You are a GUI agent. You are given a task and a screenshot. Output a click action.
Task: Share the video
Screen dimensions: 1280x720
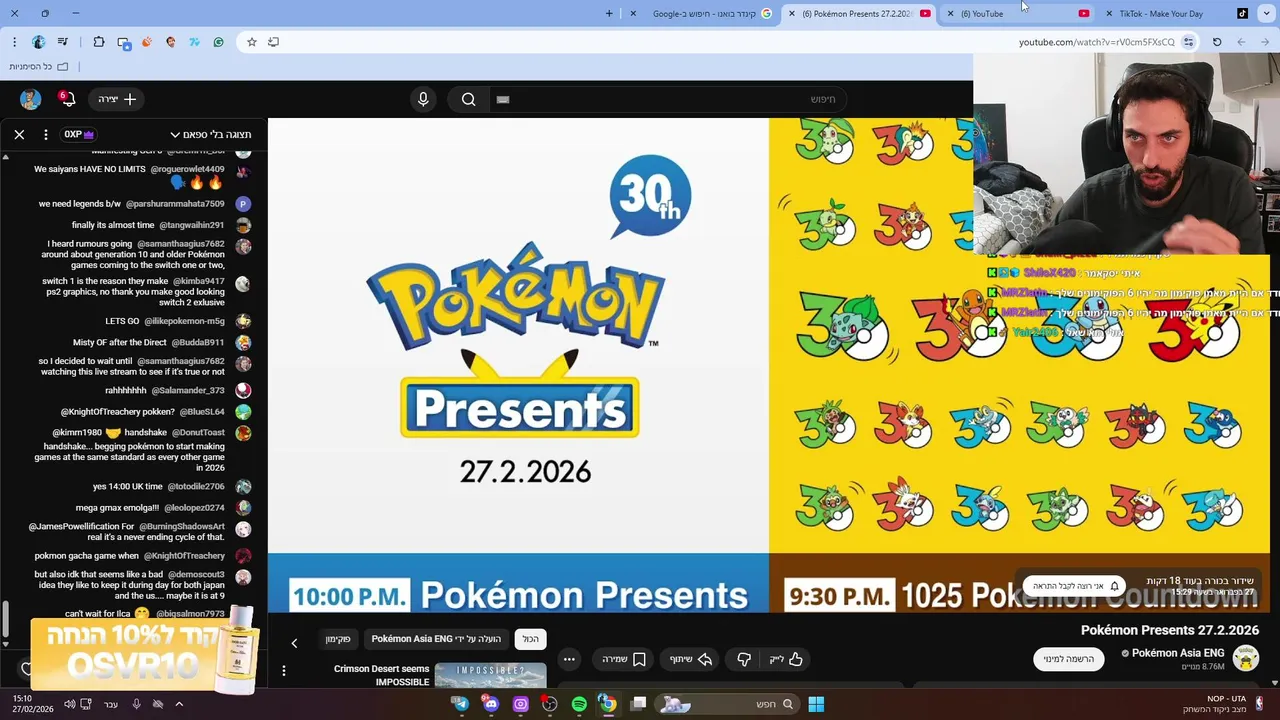pyautogui.click(x=690, y=659)
